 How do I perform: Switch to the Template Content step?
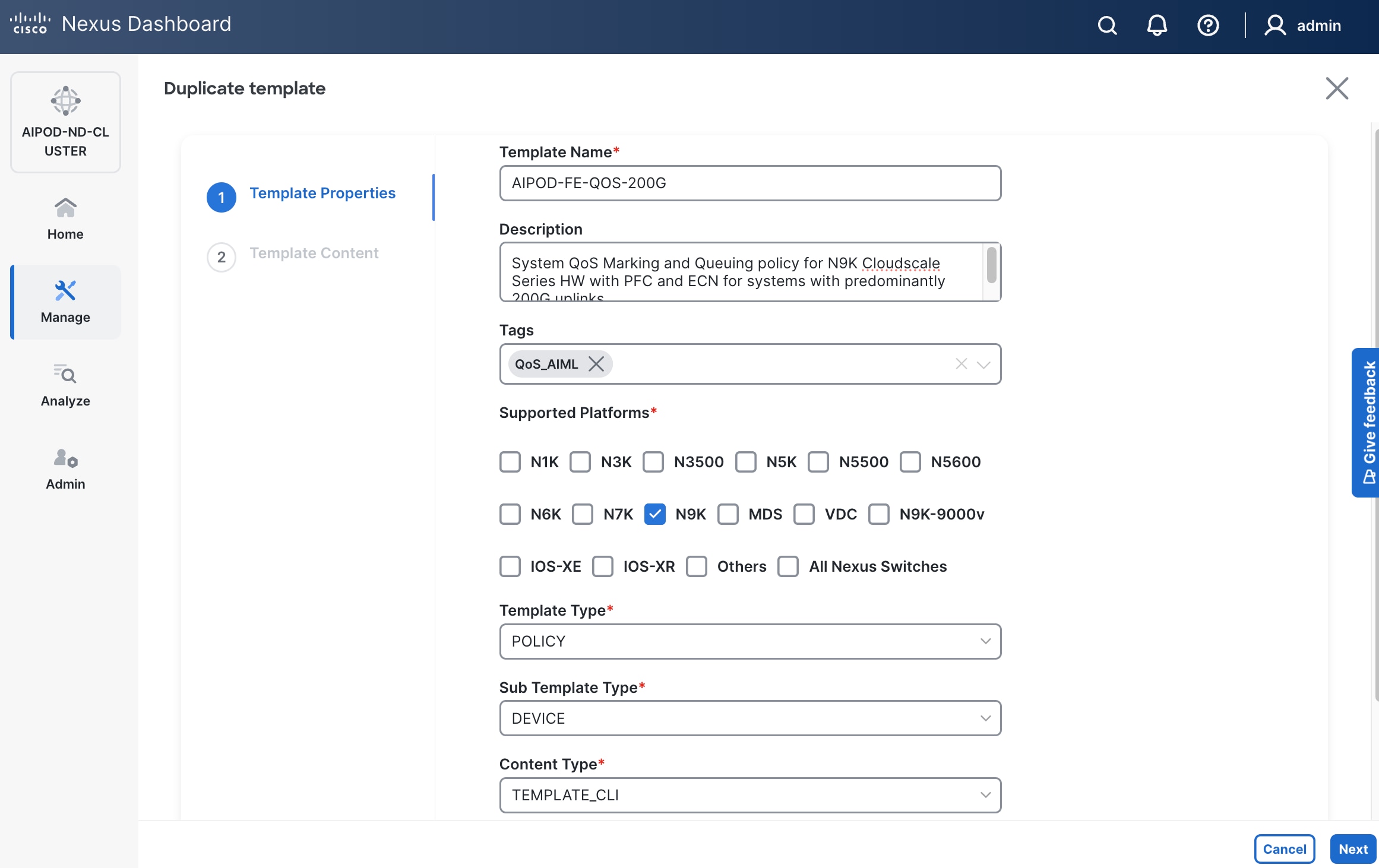[314, 253]
